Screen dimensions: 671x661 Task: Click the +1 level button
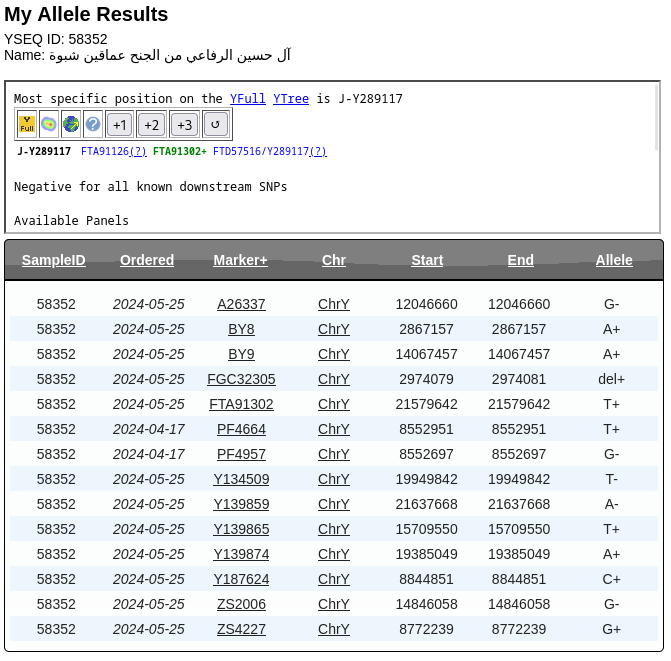[x=120, y=124]
